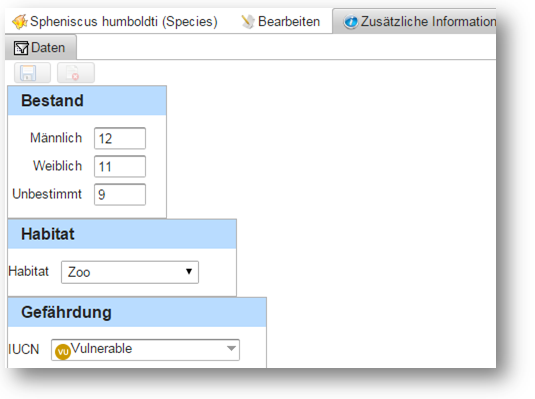Focus the Unbestimmt number field
Viewport: 535px width, 399px height.
pos(120,194)
